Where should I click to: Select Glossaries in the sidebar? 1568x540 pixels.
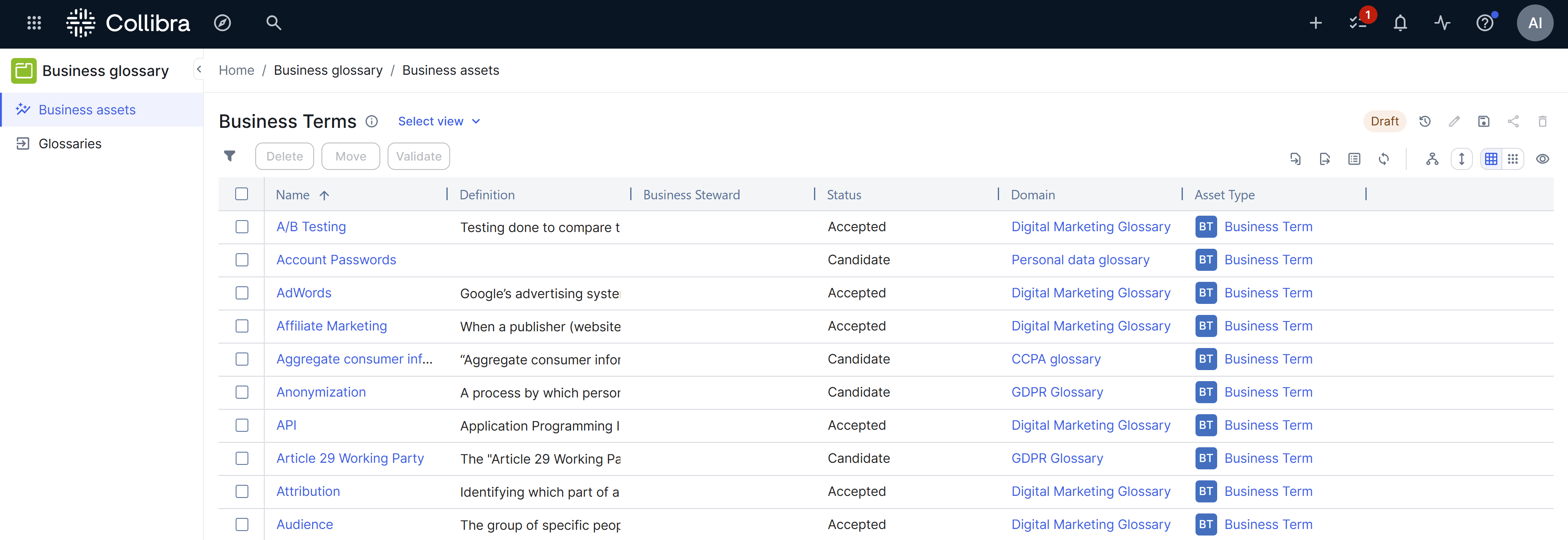(102, 144)
